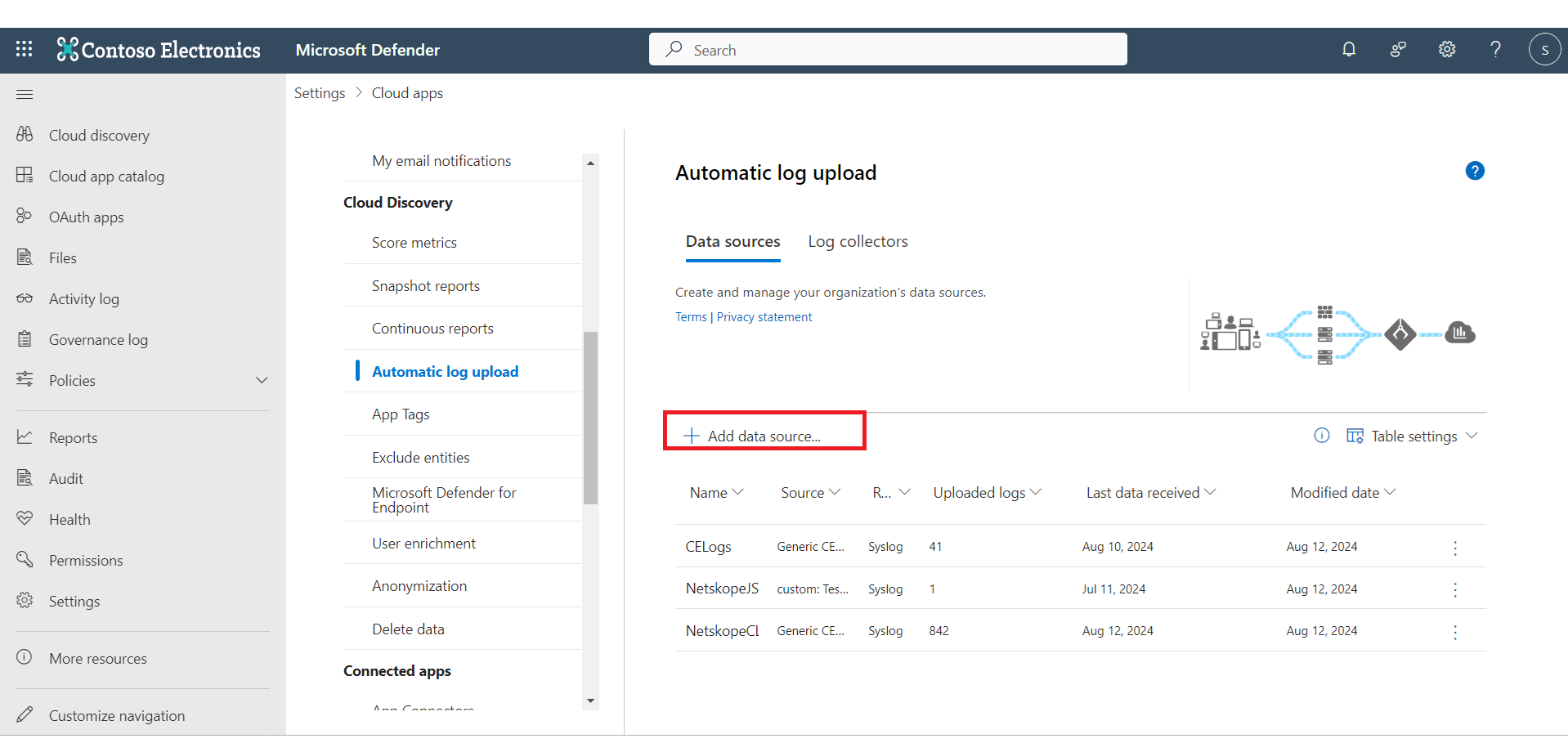The width and height of the screenshot is (1568, 752).
Task: Click the Activity log glasses icon
Action: [x=25, y=298]
